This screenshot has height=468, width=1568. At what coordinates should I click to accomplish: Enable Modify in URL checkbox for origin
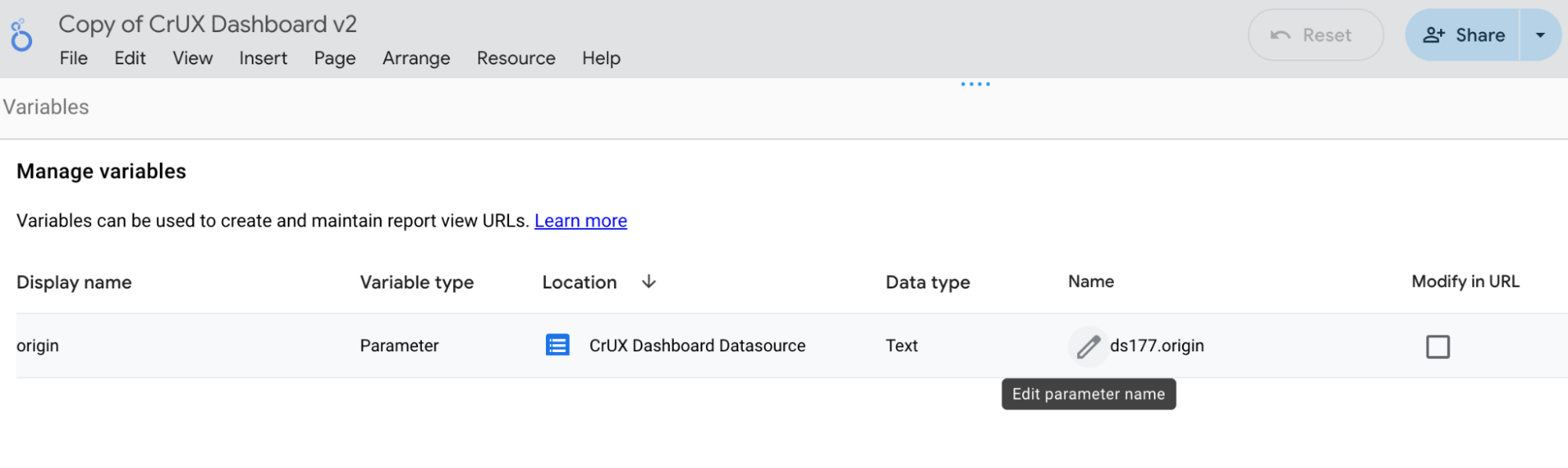[x=1437, y=346]
